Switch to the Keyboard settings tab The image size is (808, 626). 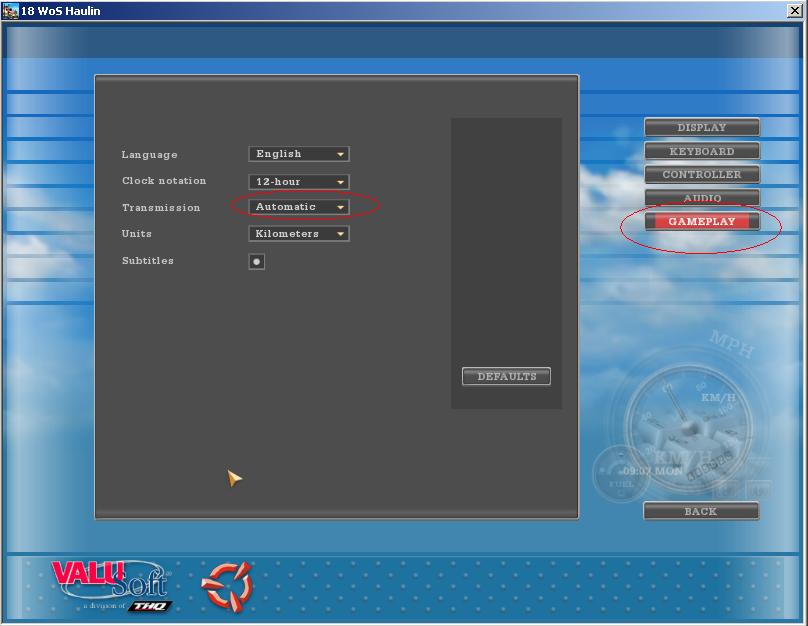click(701, 151)
